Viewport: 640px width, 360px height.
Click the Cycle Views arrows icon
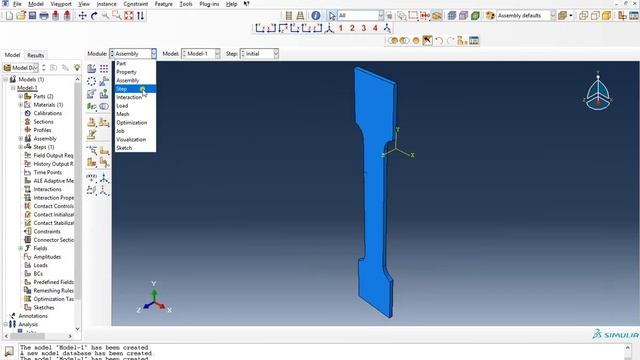pyautogui.click(x=140, y=16)
